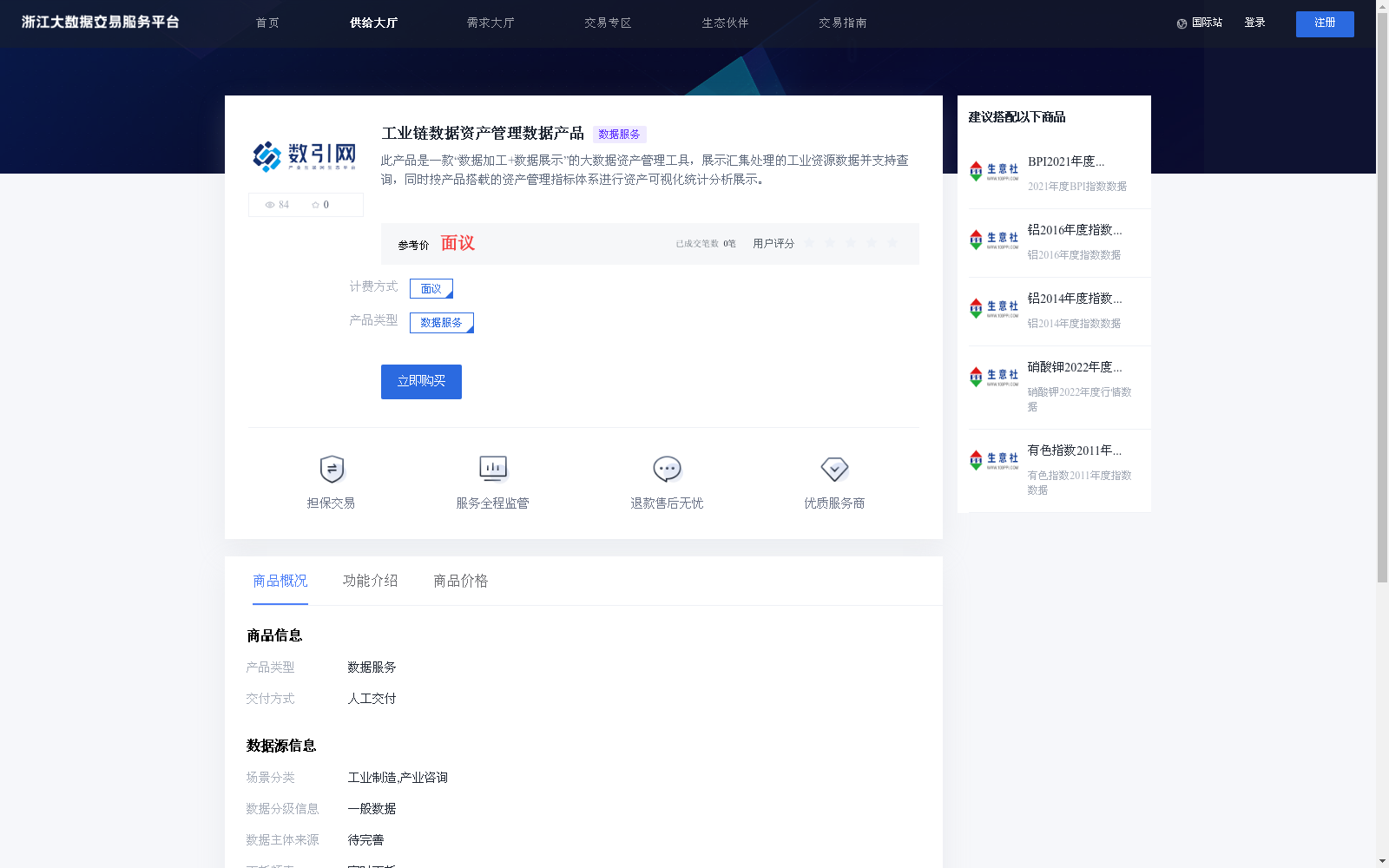Open recommended product 铝2016年度指数...
Screen dimensions: 1389x868
[x=1075, y=230]
